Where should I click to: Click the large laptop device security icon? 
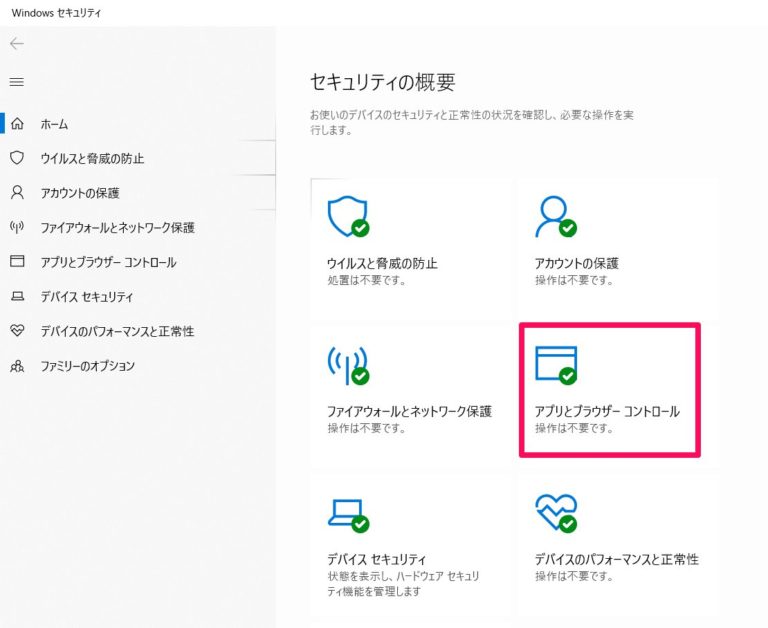coord(348,515)
